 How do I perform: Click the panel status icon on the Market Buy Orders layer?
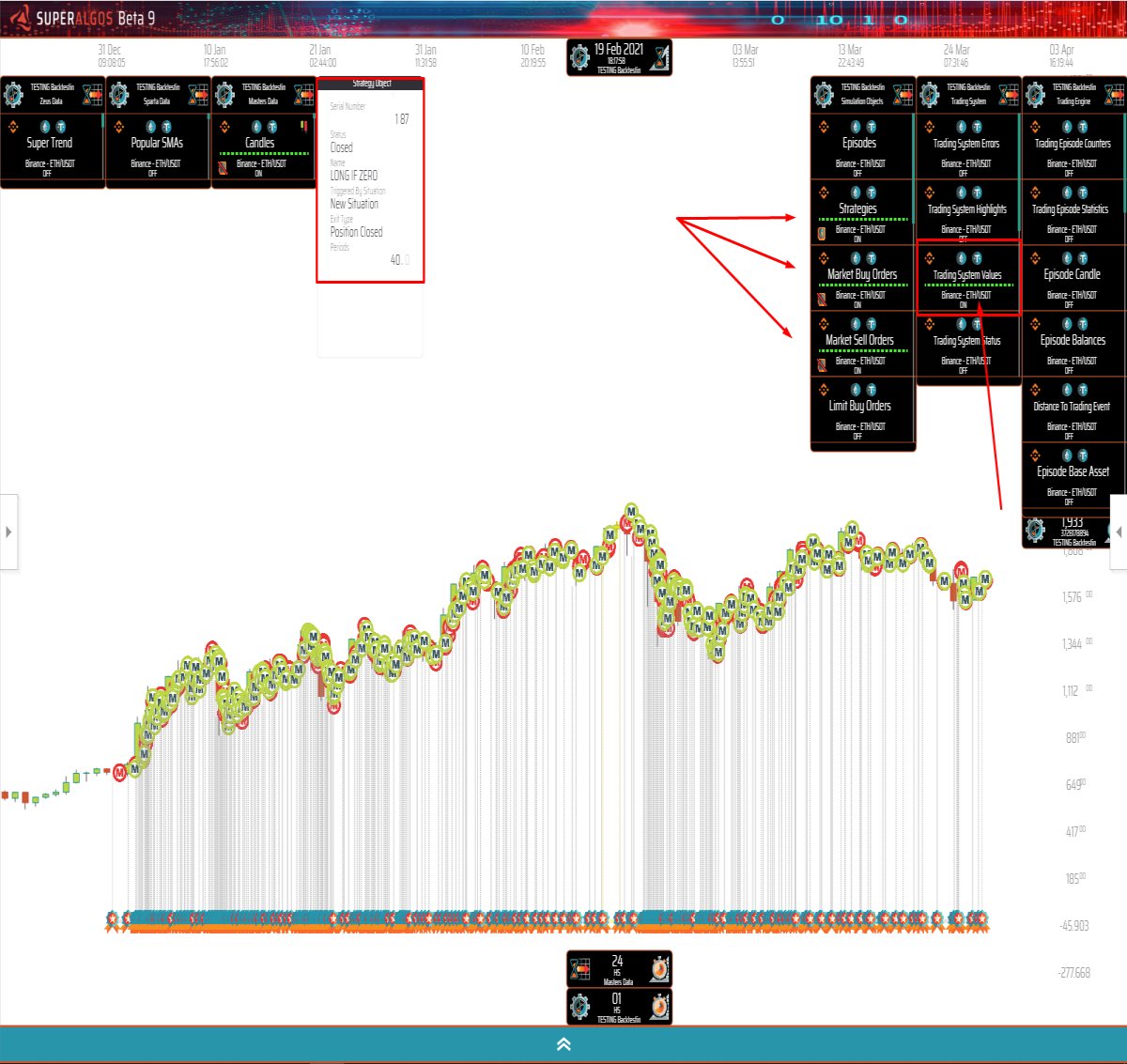[x=822, y=300]
